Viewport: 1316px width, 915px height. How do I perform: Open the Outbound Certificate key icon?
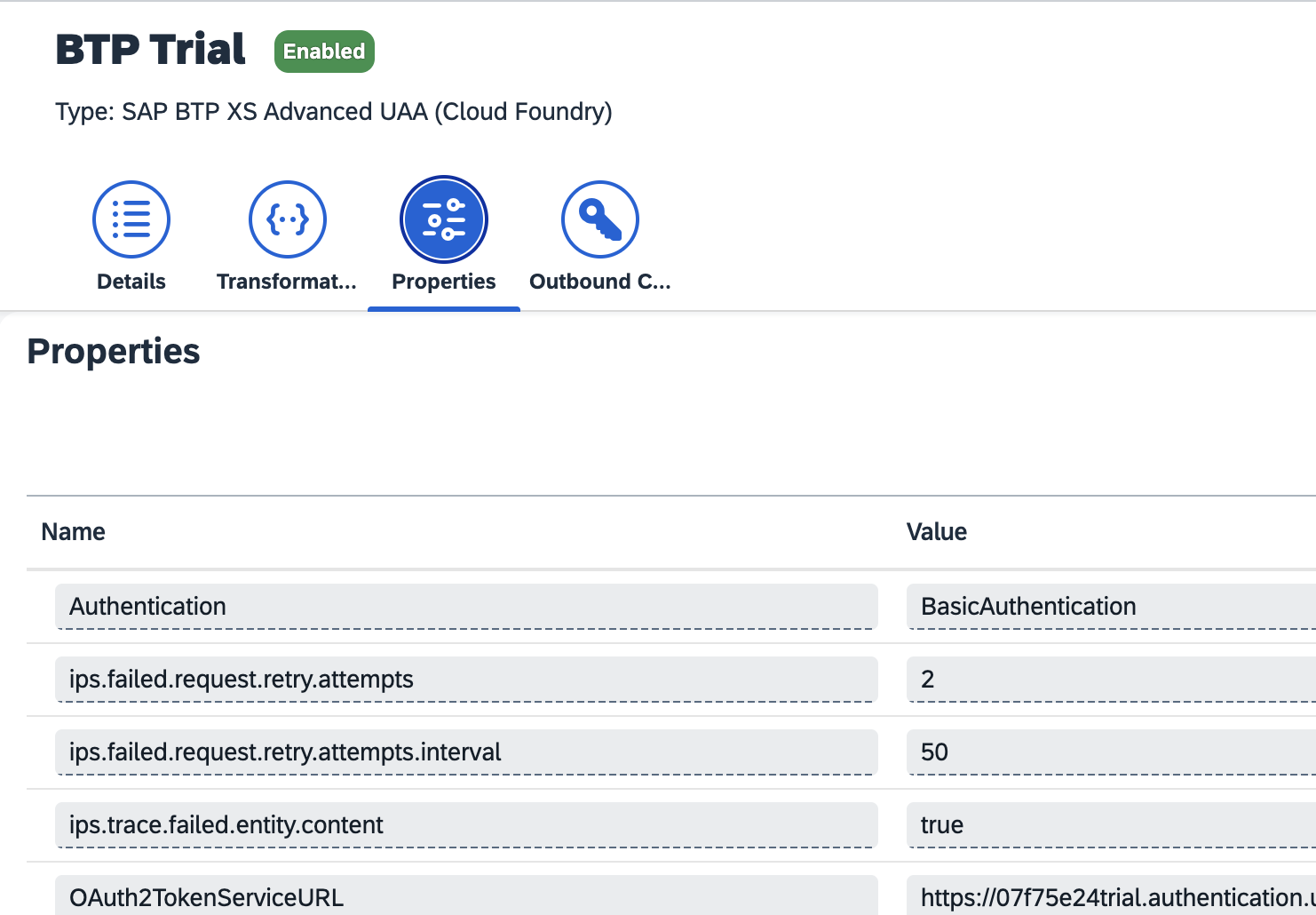pos(600,219)
